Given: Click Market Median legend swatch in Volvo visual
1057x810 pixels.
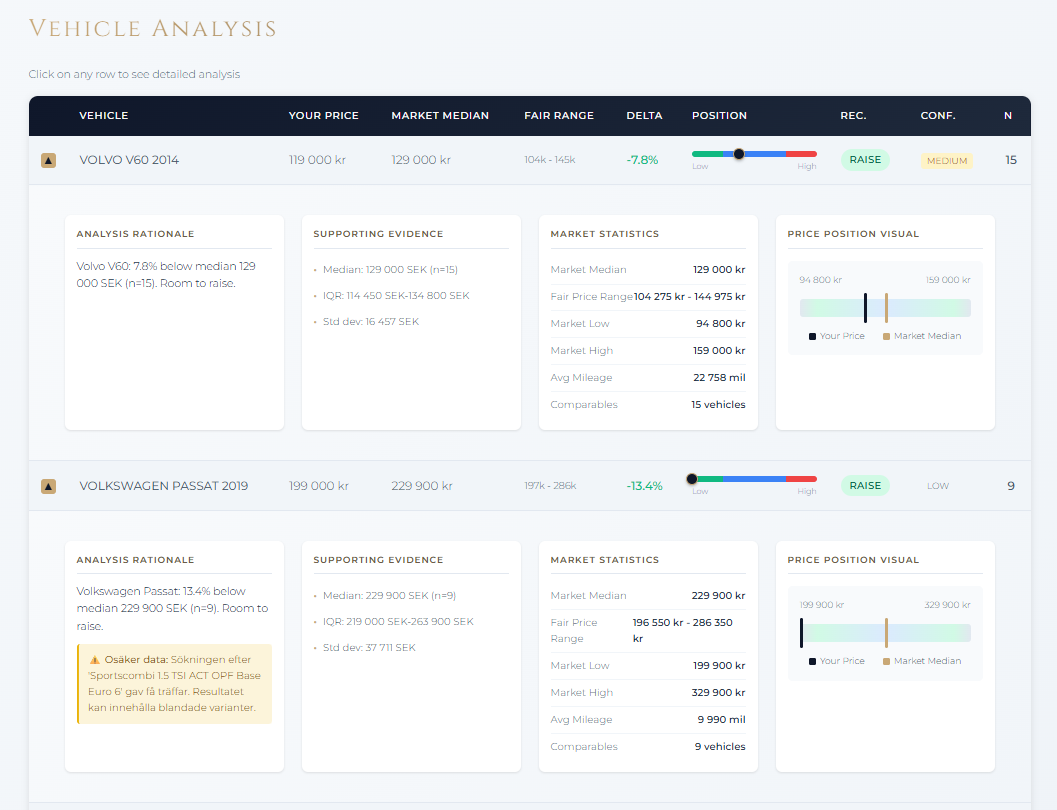Looking at the screenshot, I should pyautogui.click(x=886, y=336).
